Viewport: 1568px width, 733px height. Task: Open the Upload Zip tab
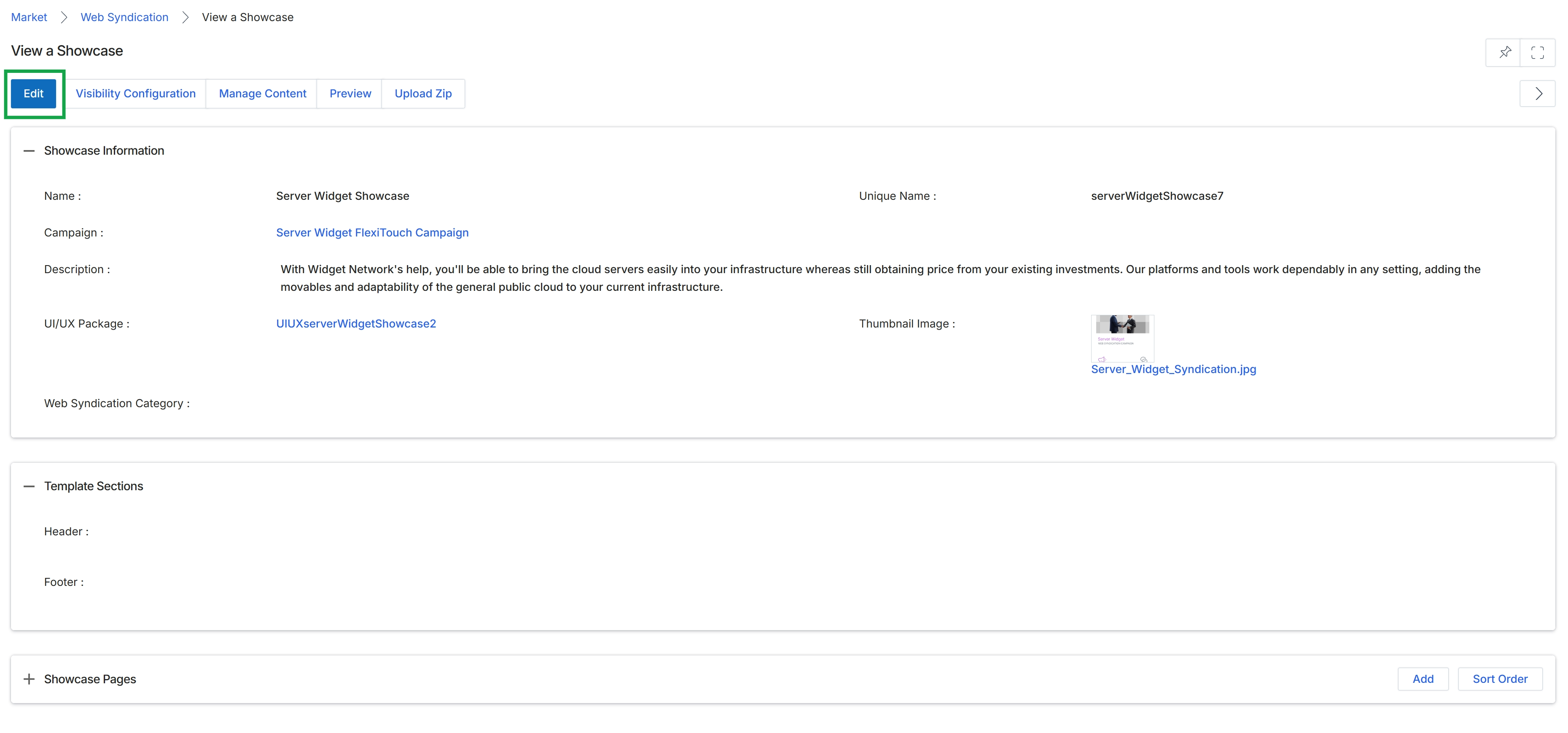pyautogui.click(x=423, y=94)
